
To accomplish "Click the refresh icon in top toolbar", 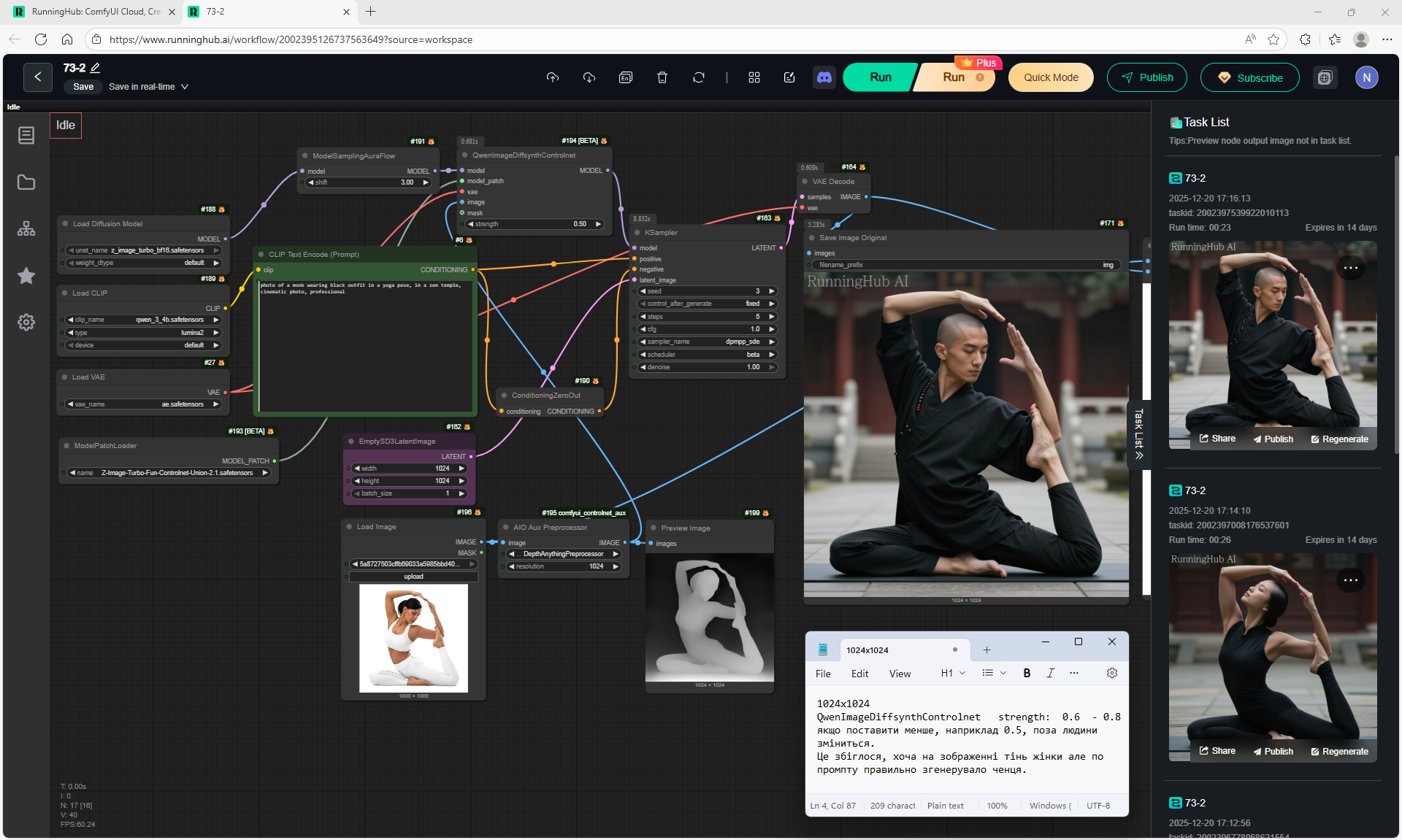I will 699,77.
